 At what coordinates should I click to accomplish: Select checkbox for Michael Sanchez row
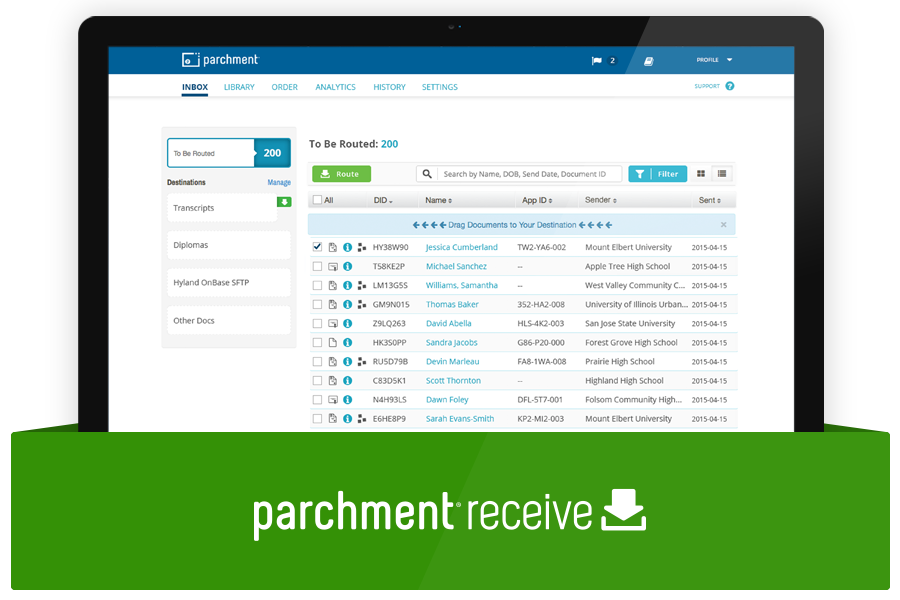point(317,266)
